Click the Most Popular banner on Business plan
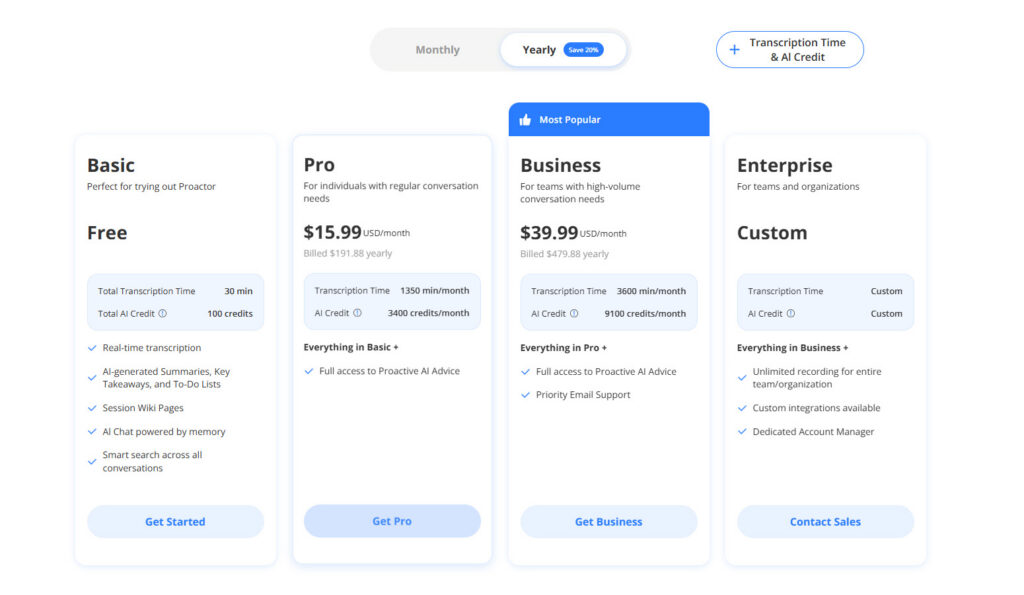1024x595 pixels. [x=608, y=118]
